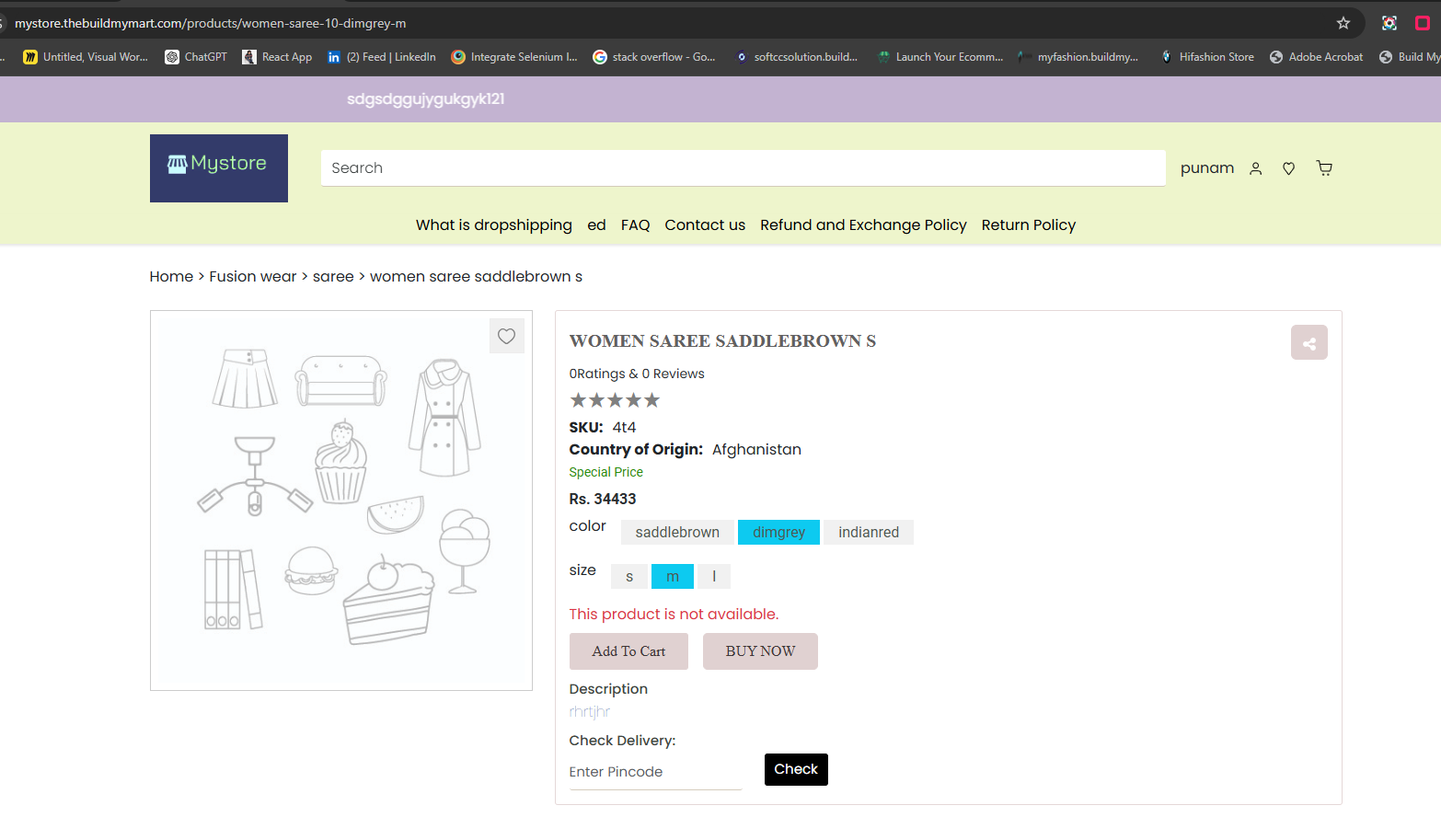The image size is (1441, 840).
Task: Click the product star rating
Action: pos(615,400)
